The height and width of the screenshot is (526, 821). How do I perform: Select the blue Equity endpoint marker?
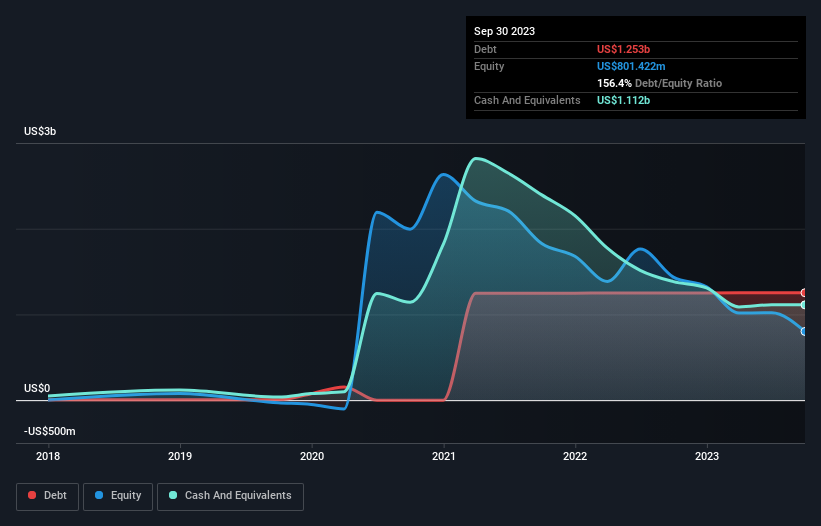click(x=804, y=331)
